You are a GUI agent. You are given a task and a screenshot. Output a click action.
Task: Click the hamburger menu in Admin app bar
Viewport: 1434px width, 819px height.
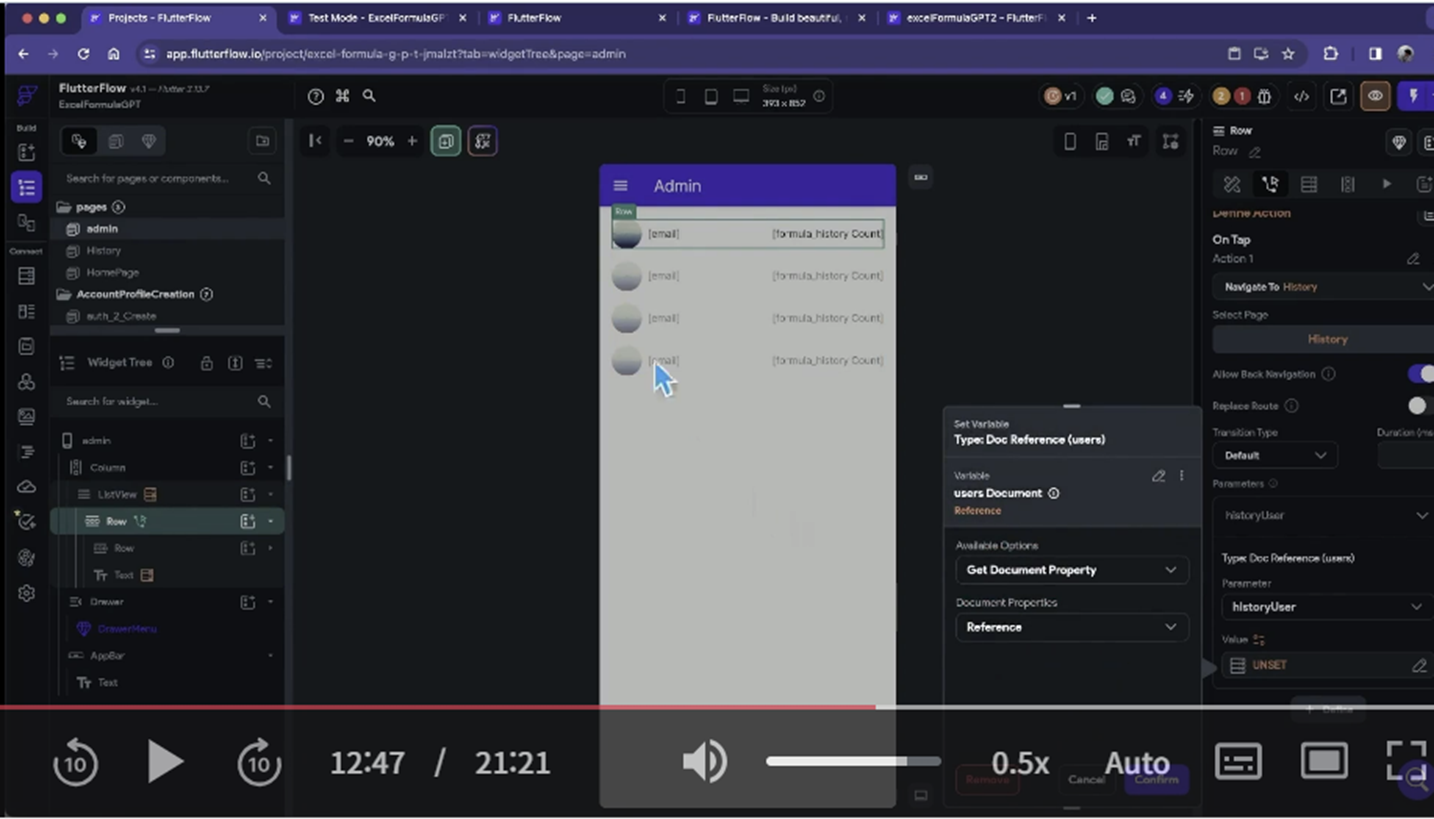[620, 186]
